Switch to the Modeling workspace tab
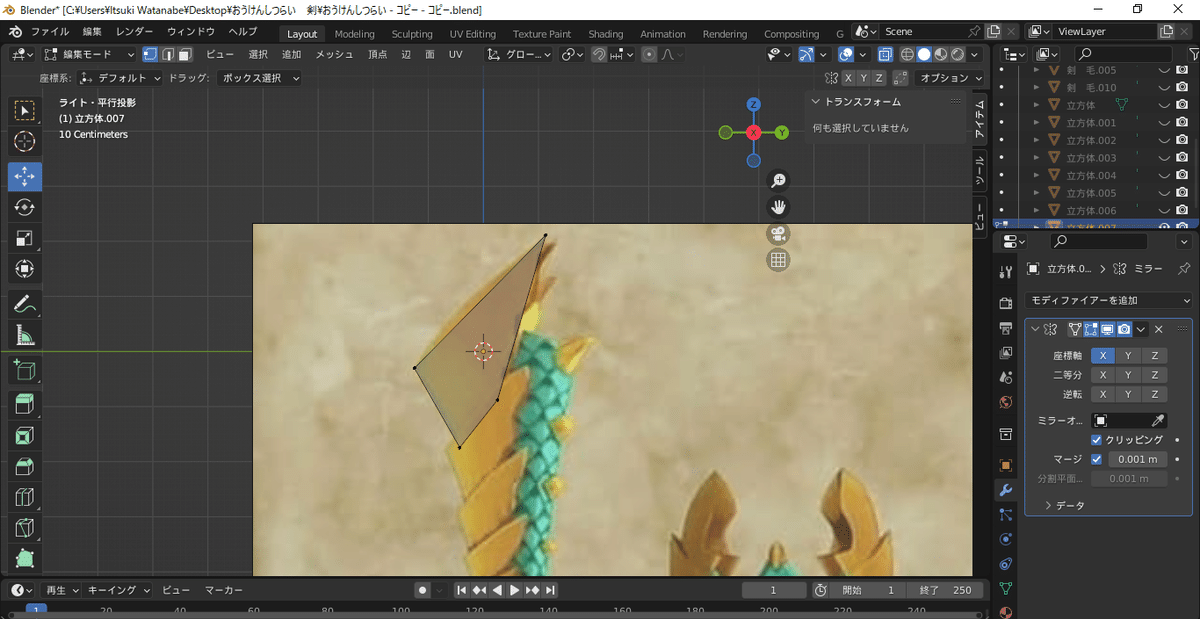The image size is (1200, 619). pyautogui.click(x=354, y=34)
